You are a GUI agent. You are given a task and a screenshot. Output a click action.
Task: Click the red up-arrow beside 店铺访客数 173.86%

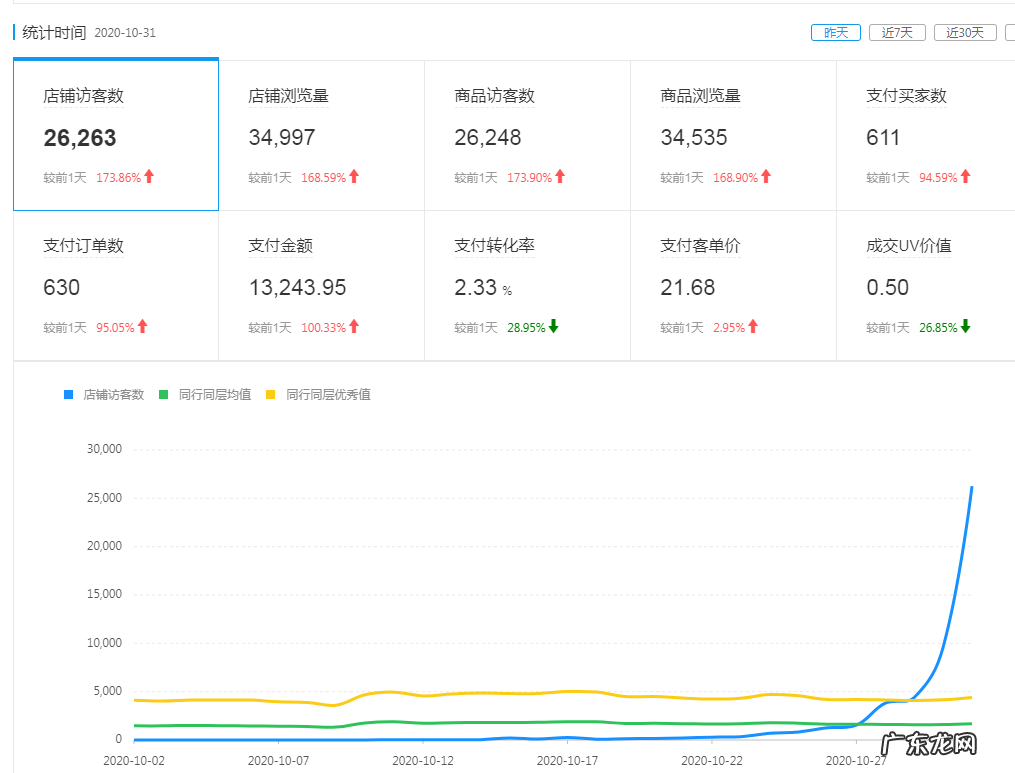[148, 176]
